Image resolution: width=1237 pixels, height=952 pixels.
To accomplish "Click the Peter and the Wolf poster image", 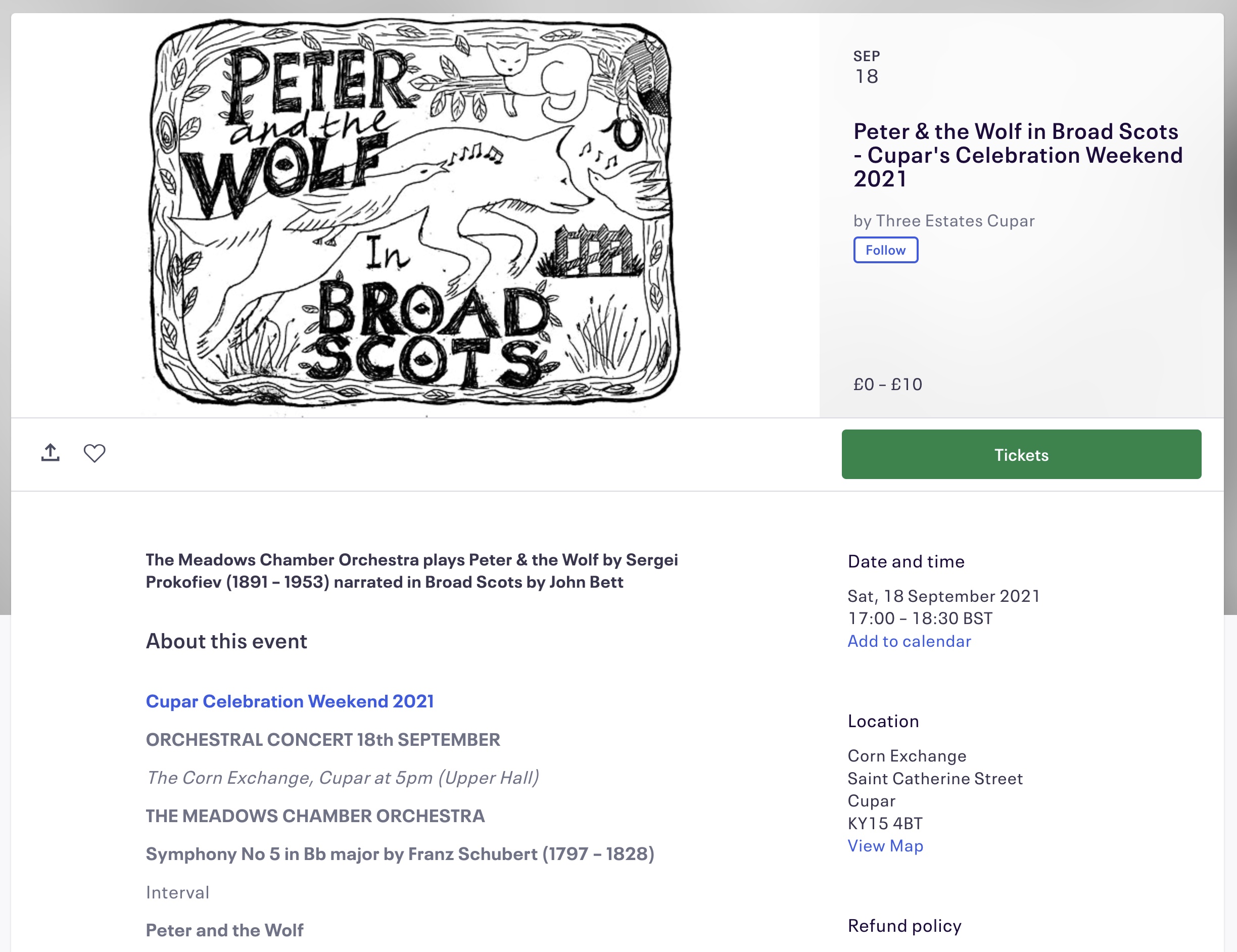I will (x=414, y=214).
